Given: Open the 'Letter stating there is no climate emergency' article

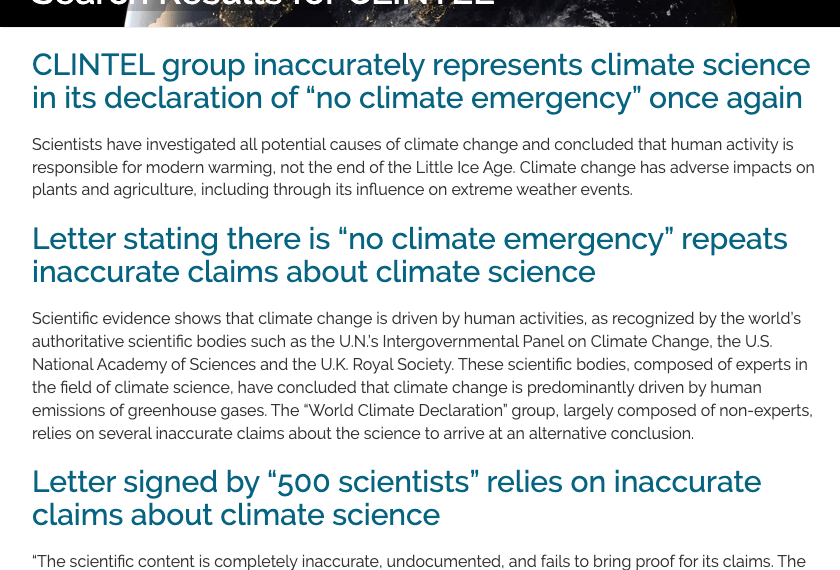Looking at the screenshot, I should [x=410, y=256].
